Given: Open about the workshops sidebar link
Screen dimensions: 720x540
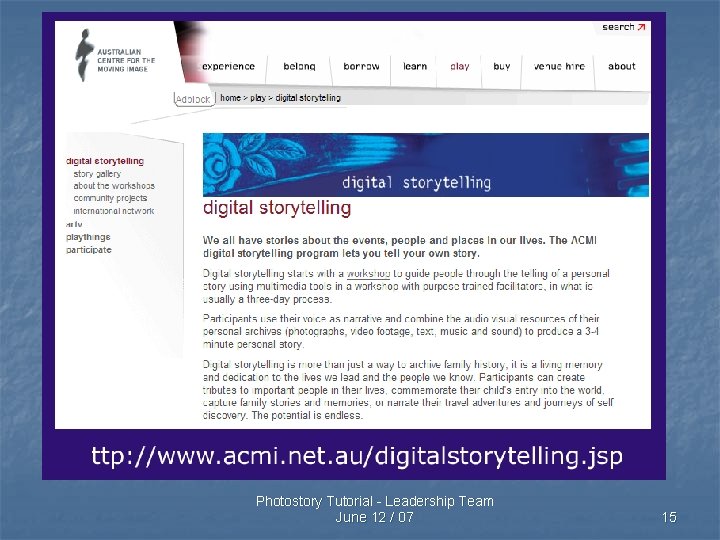Looking at the screenshot, I should click(114, 186).
